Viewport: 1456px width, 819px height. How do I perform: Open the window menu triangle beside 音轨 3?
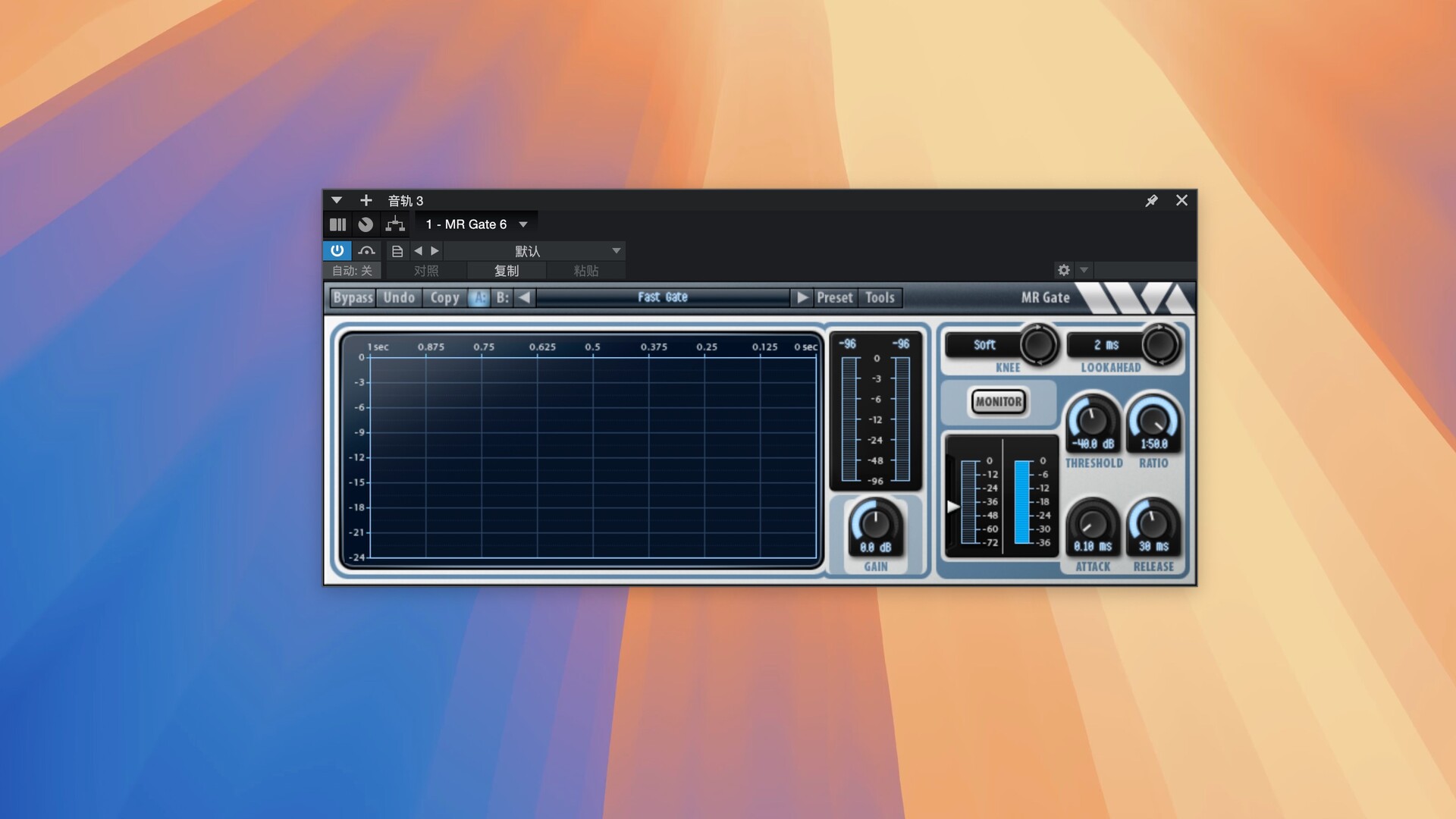(x=337, y=200)
